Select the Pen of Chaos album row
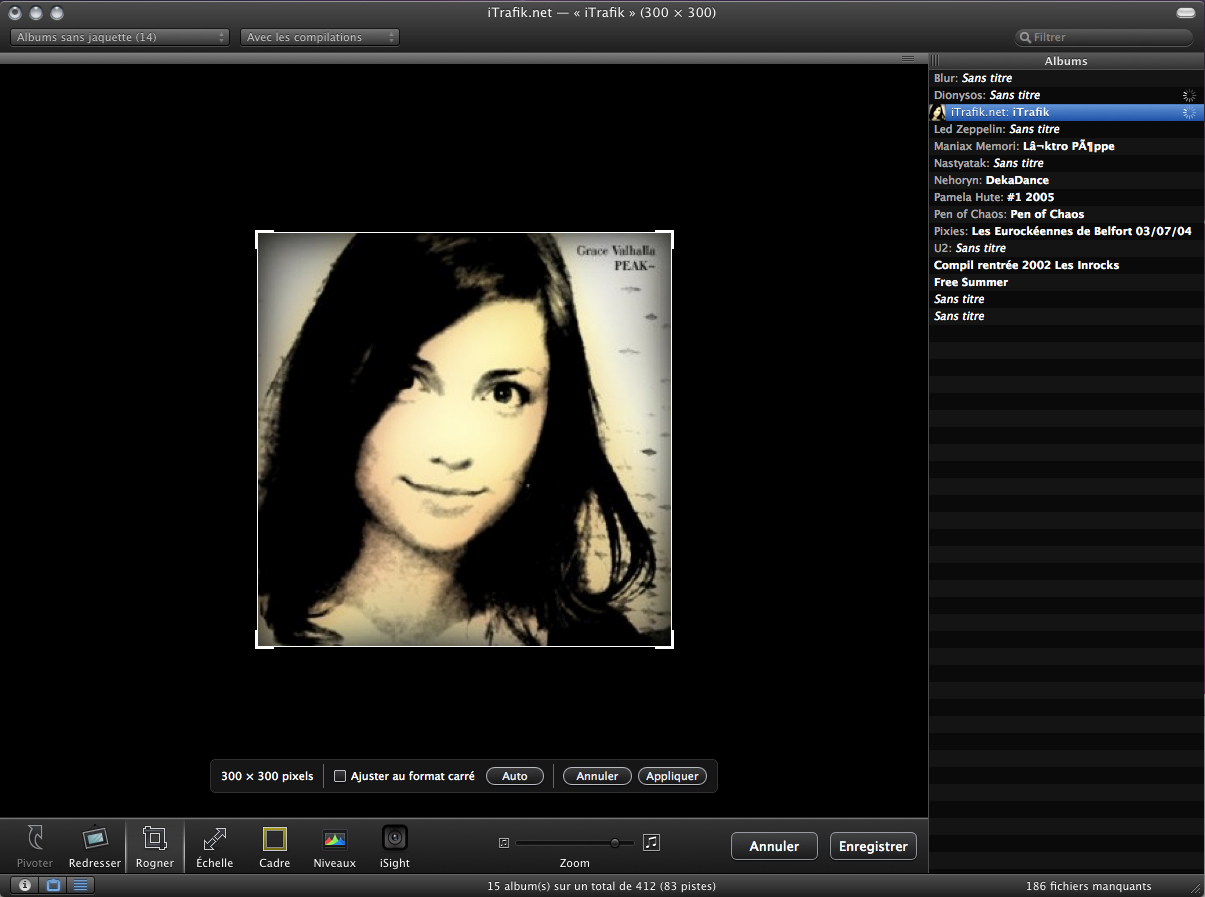The height and width of the screenshot is (897, 1205). (1066, 214)
